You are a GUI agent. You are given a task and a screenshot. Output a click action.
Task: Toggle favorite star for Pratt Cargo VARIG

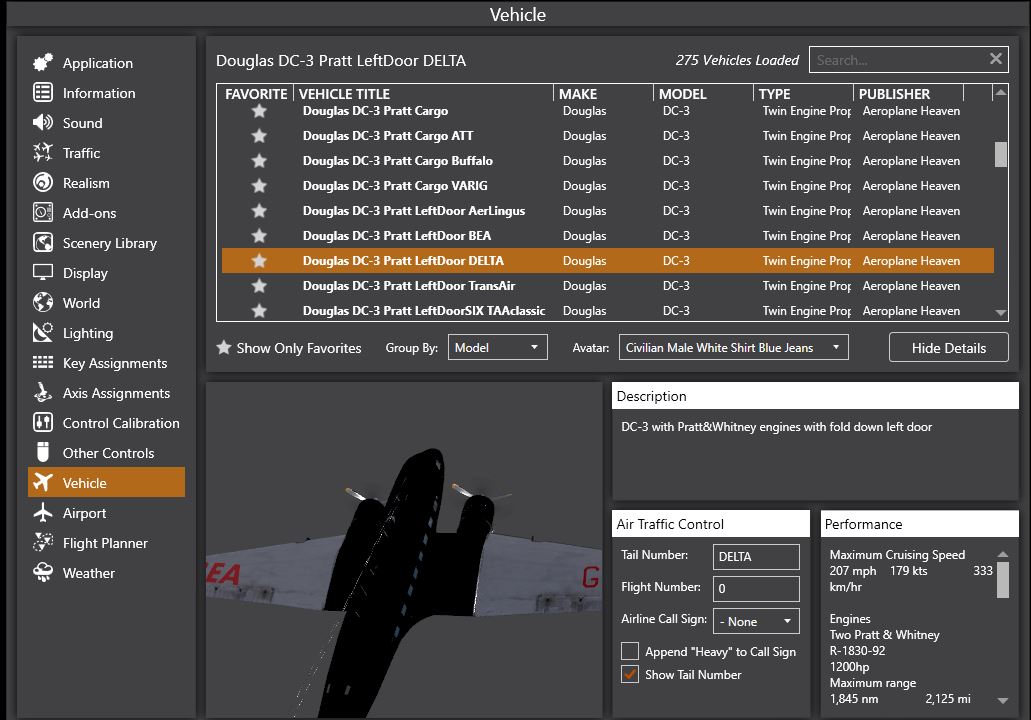(x=259, y=185)
